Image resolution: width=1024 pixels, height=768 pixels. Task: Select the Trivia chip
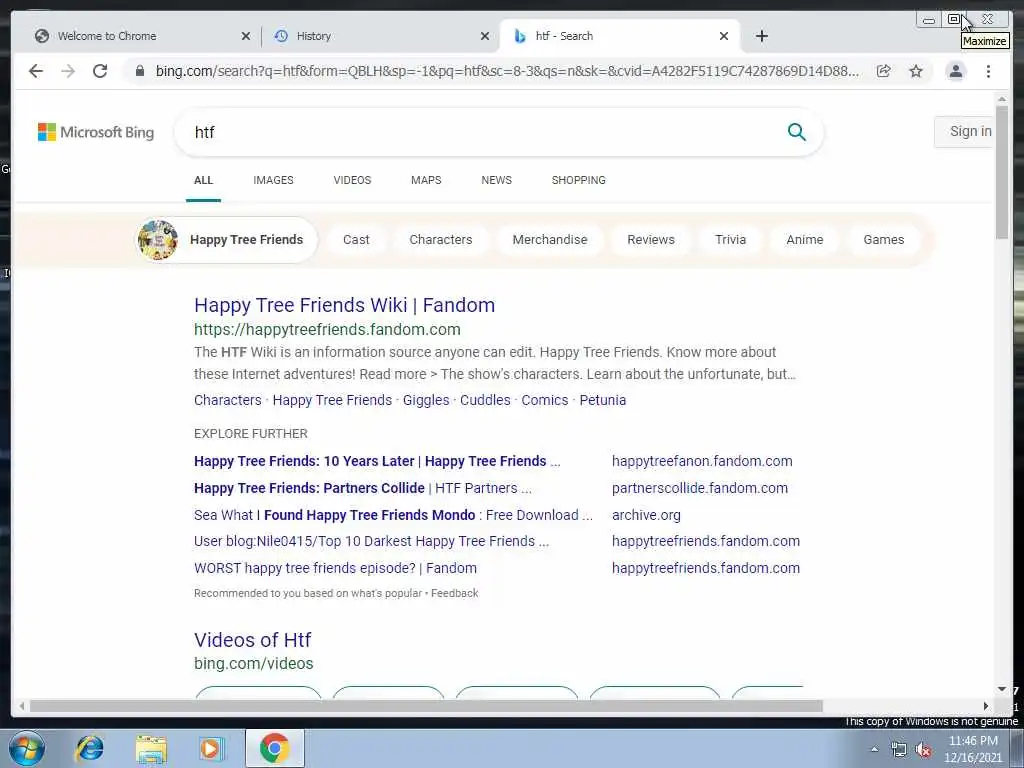pyautogui.click(x=730, y=240)
